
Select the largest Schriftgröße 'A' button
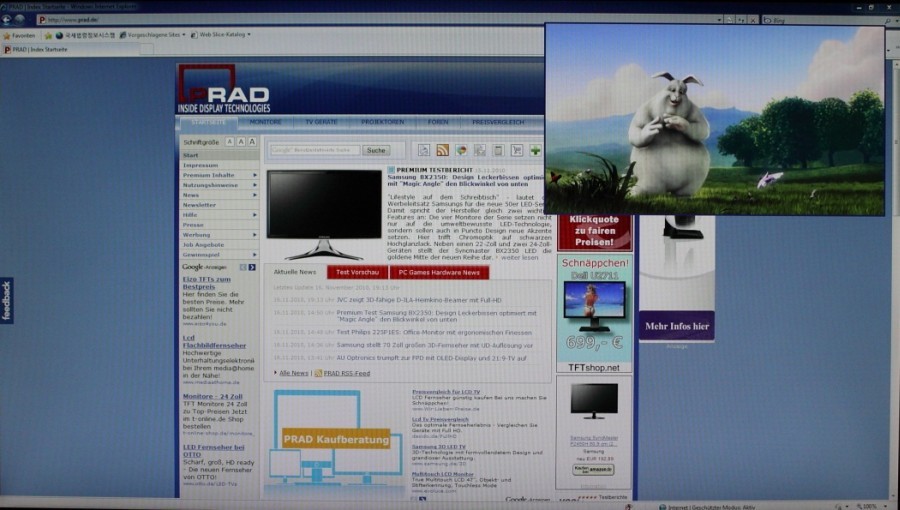click(251, 142)
